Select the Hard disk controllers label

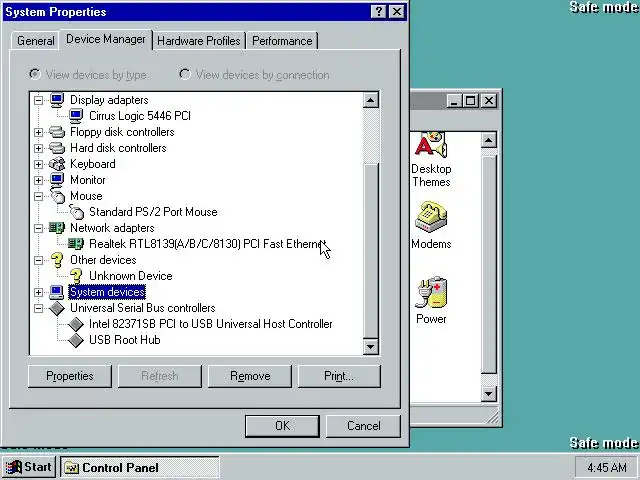118,148
